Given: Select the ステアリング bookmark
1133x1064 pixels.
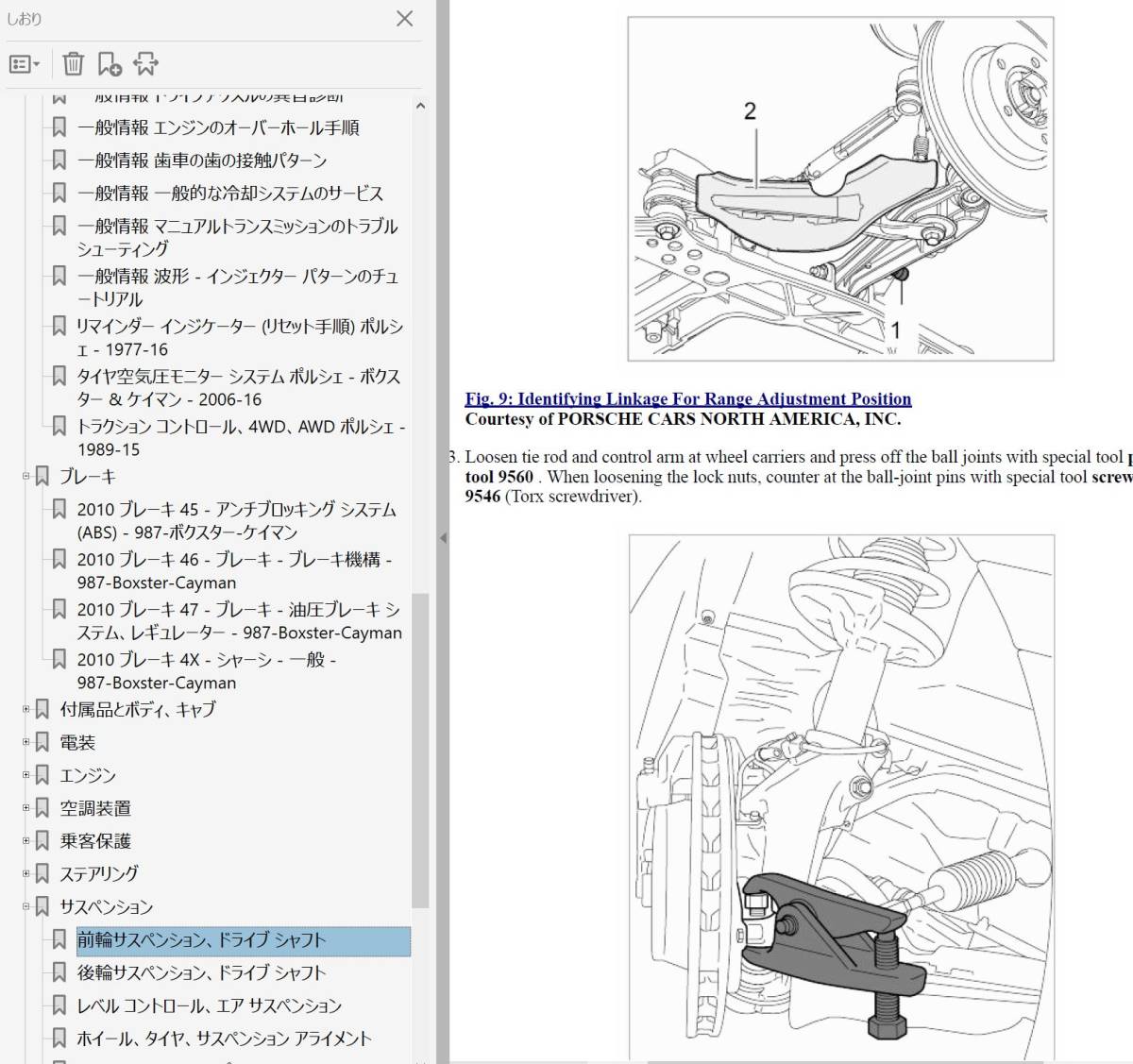Looking at the screenshot, I should pos(99,873).
